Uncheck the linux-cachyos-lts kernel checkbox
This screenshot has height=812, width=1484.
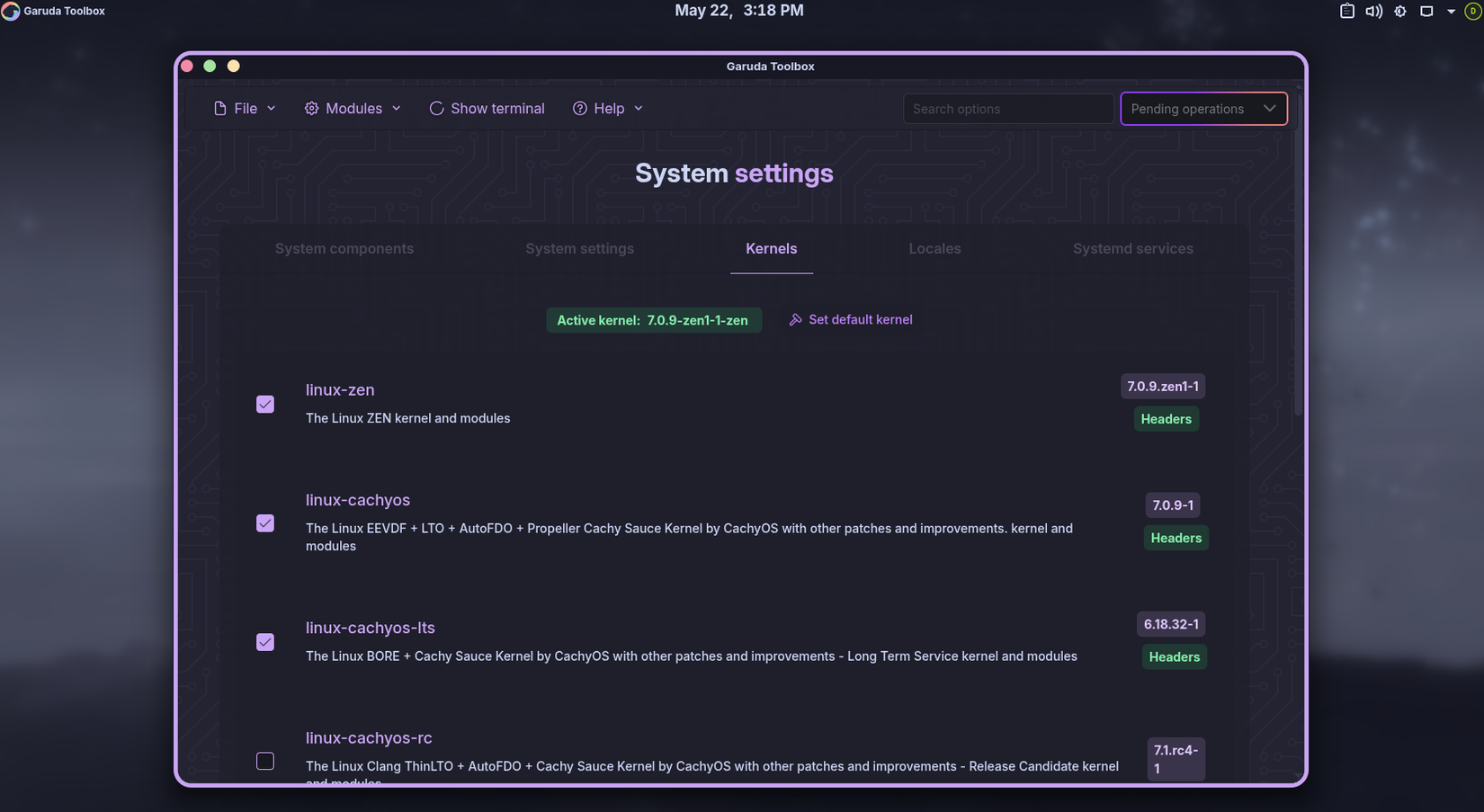tap(265, 641)
